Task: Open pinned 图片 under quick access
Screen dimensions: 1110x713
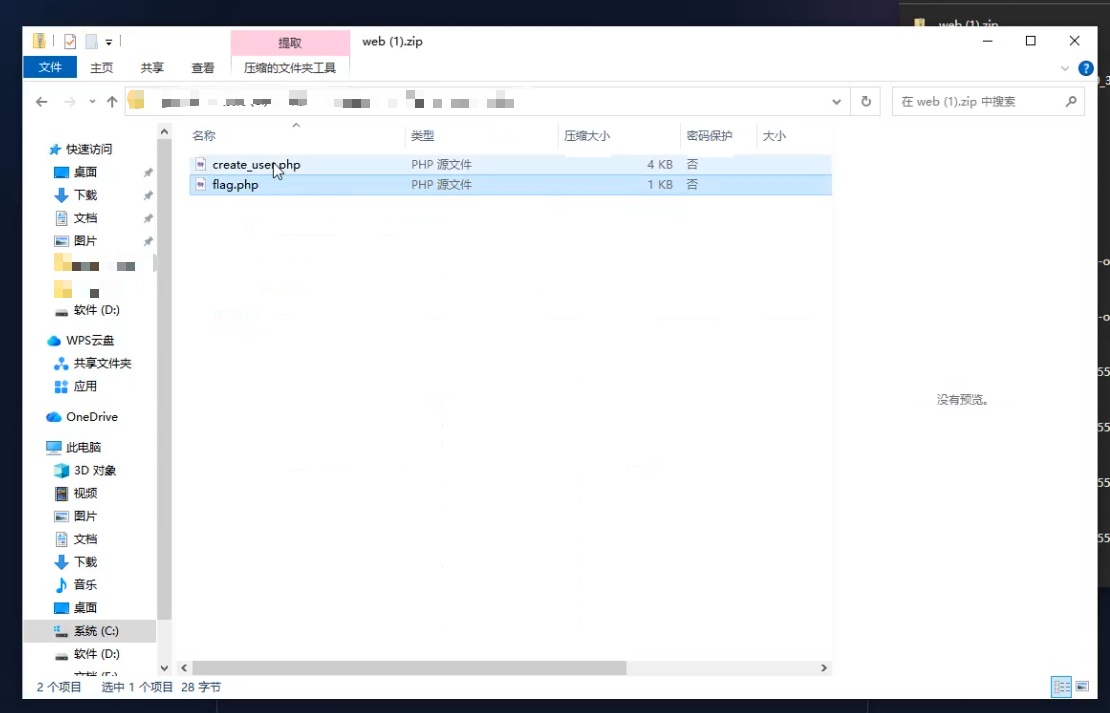Action: pyautogui.click(x=85, y=241)
